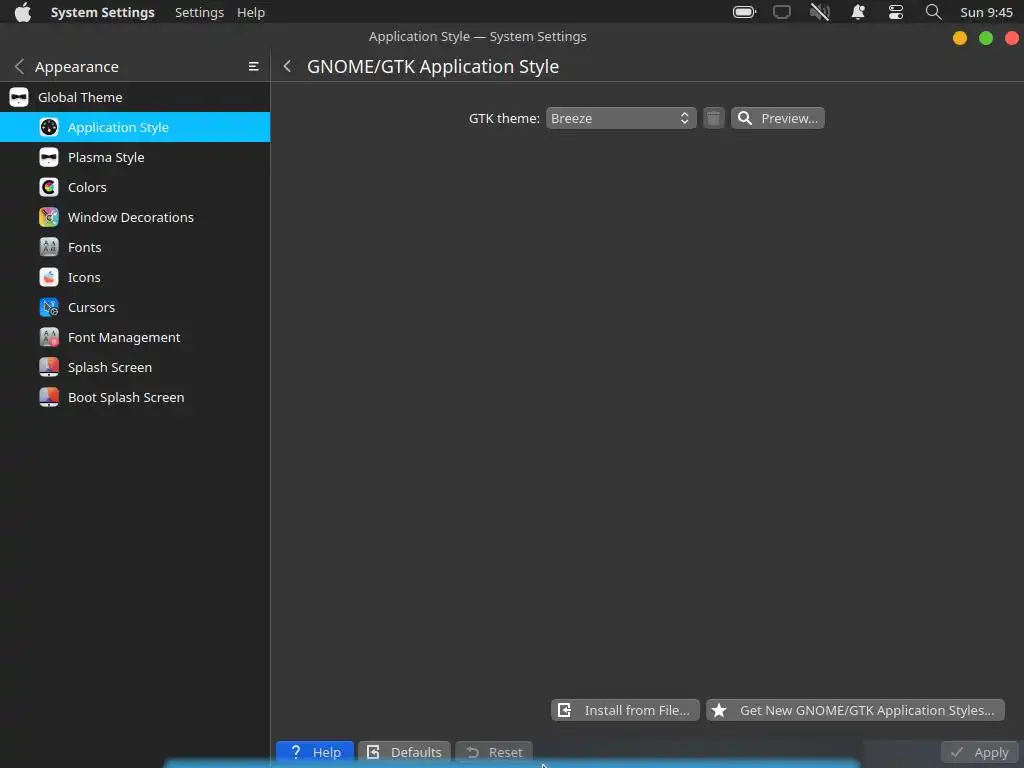The height and width of the screenshot is (768, 1024).
Task: Click the Plasma Style icon
Action: click(49, 157)
